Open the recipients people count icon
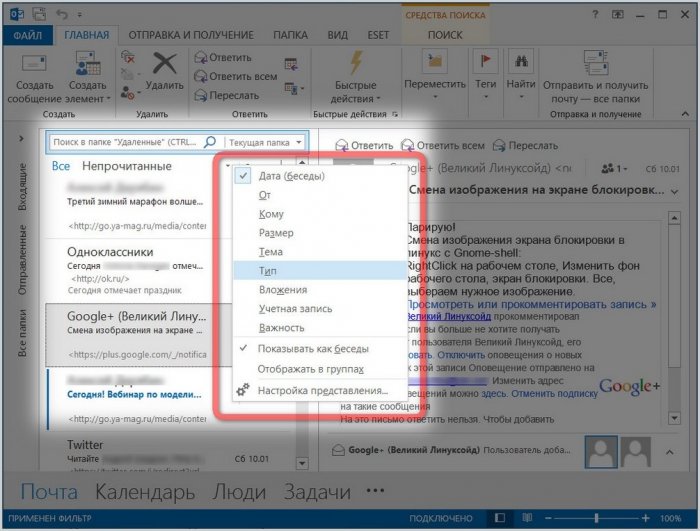The width and height of the screenshot is (700, 531). pyautogui.click(x=614, y=169)
